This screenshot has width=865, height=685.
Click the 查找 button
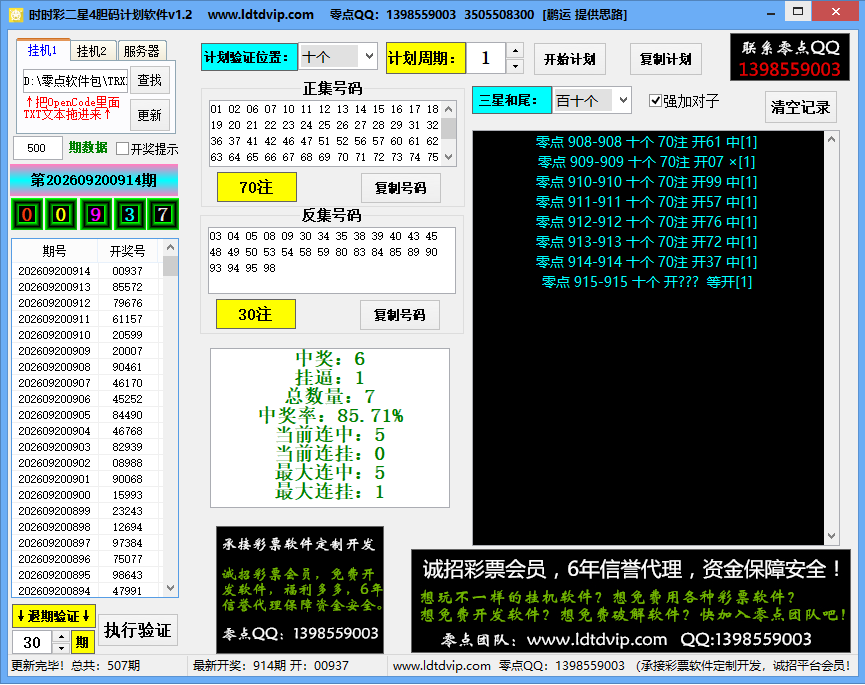(x=149, y=81)
